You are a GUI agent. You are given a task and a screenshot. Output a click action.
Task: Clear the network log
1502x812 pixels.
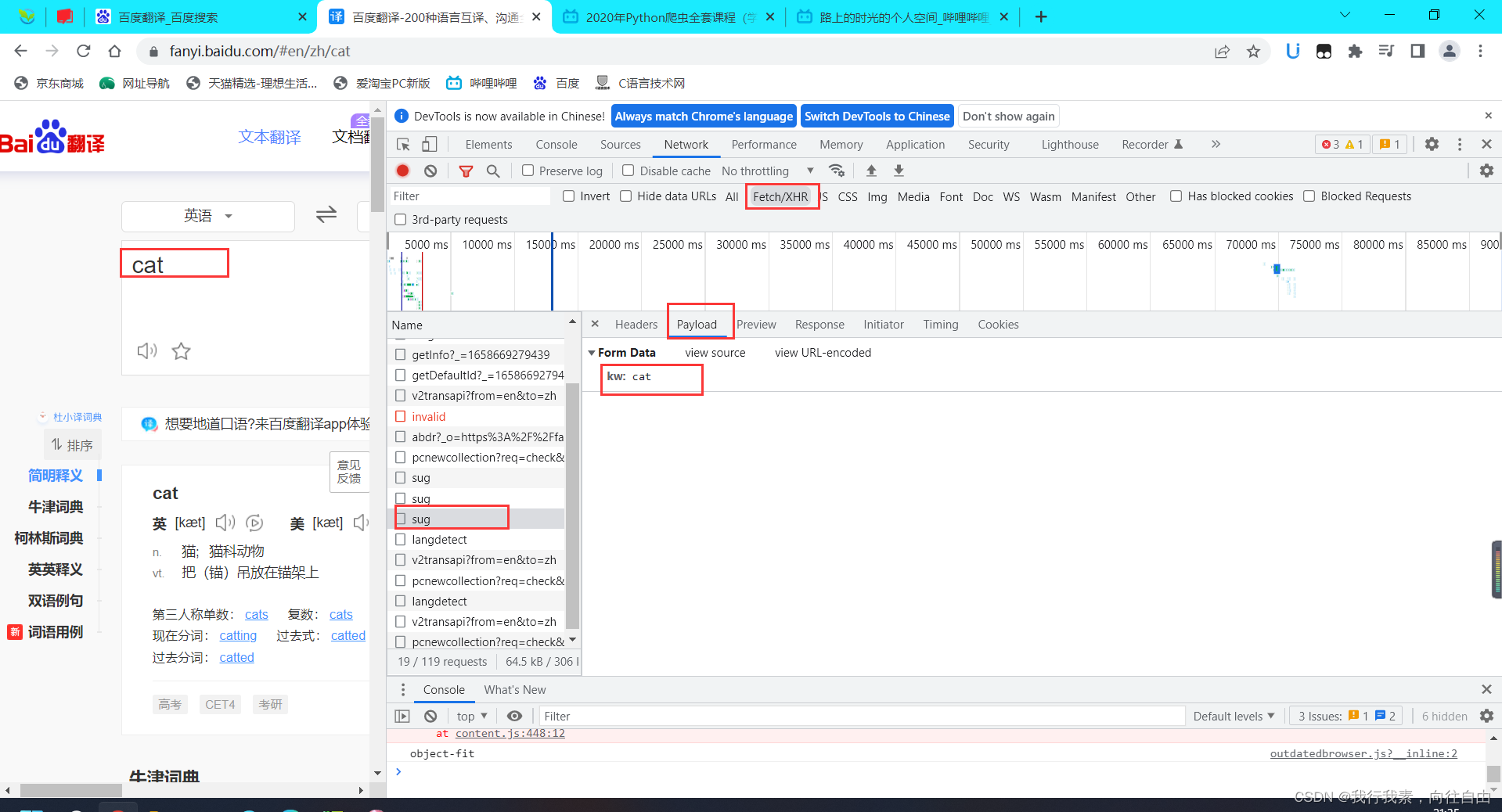430,171
